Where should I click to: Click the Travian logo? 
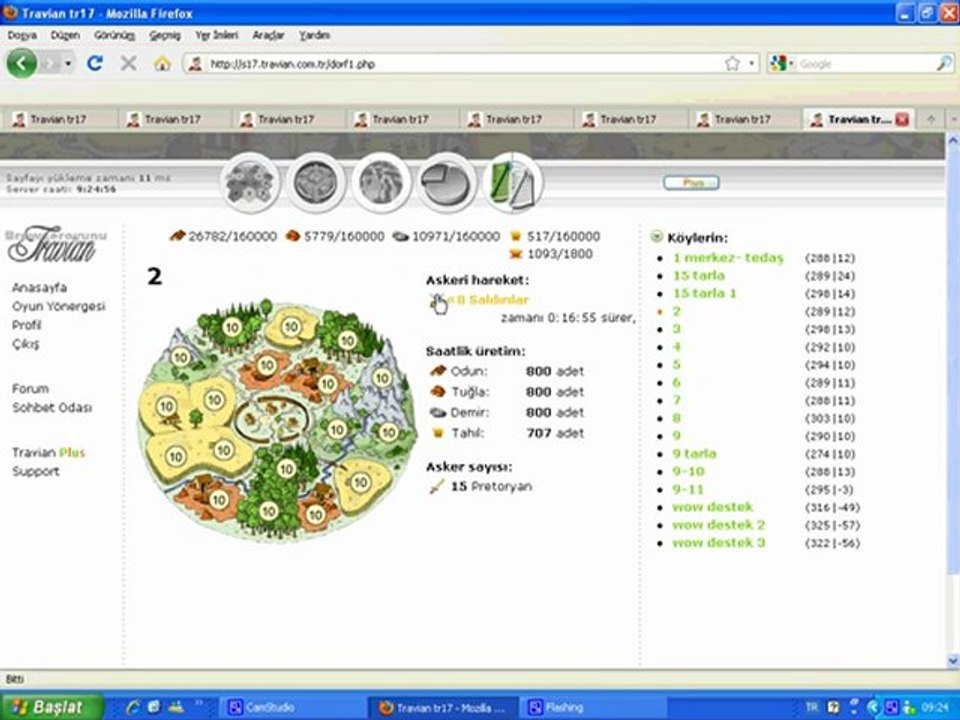click(54, 246)
